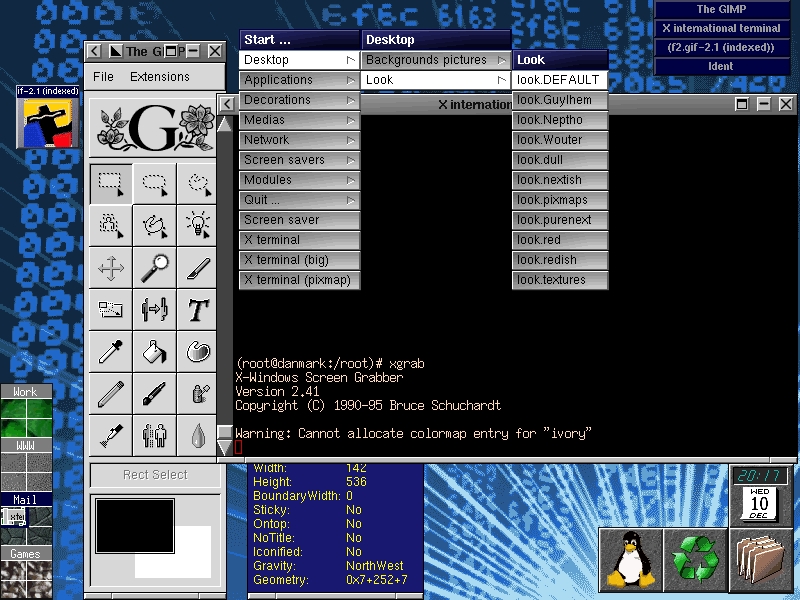Viewport: 800px width, 600px height.
Task: Activate the Paintbrush tool
Action: tap(154, 393)
